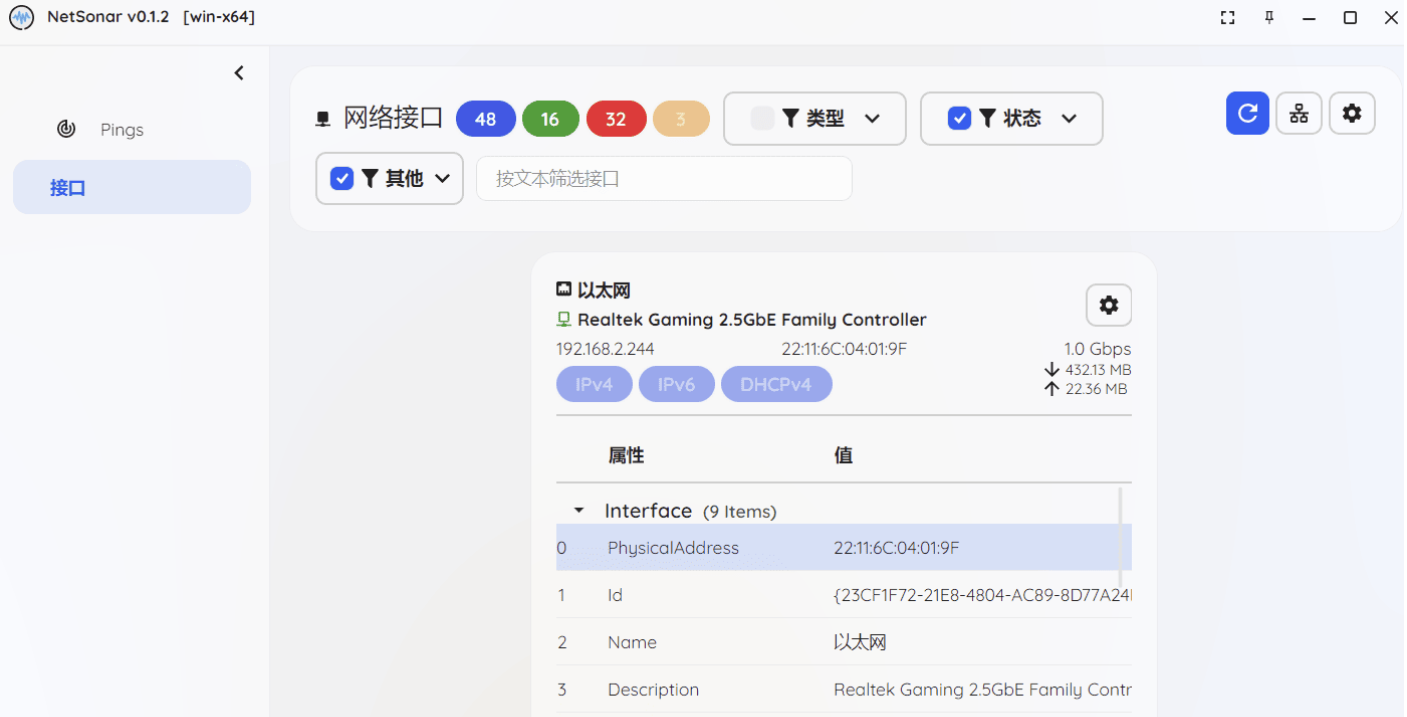Open the Ethernet card's gear settings icon

1108,305
